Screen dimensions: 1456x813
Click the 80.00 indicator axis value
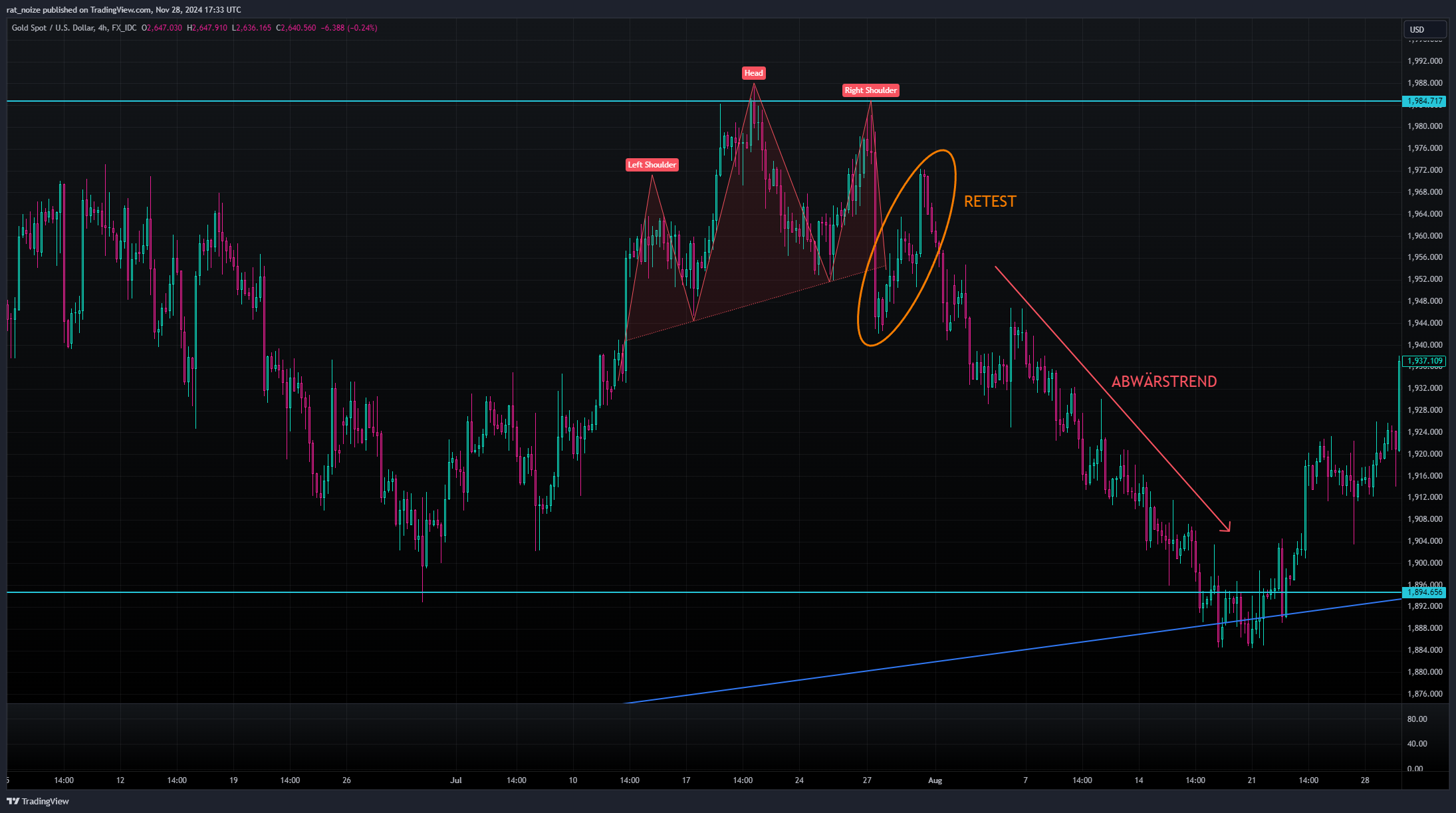coord(1417,719)
